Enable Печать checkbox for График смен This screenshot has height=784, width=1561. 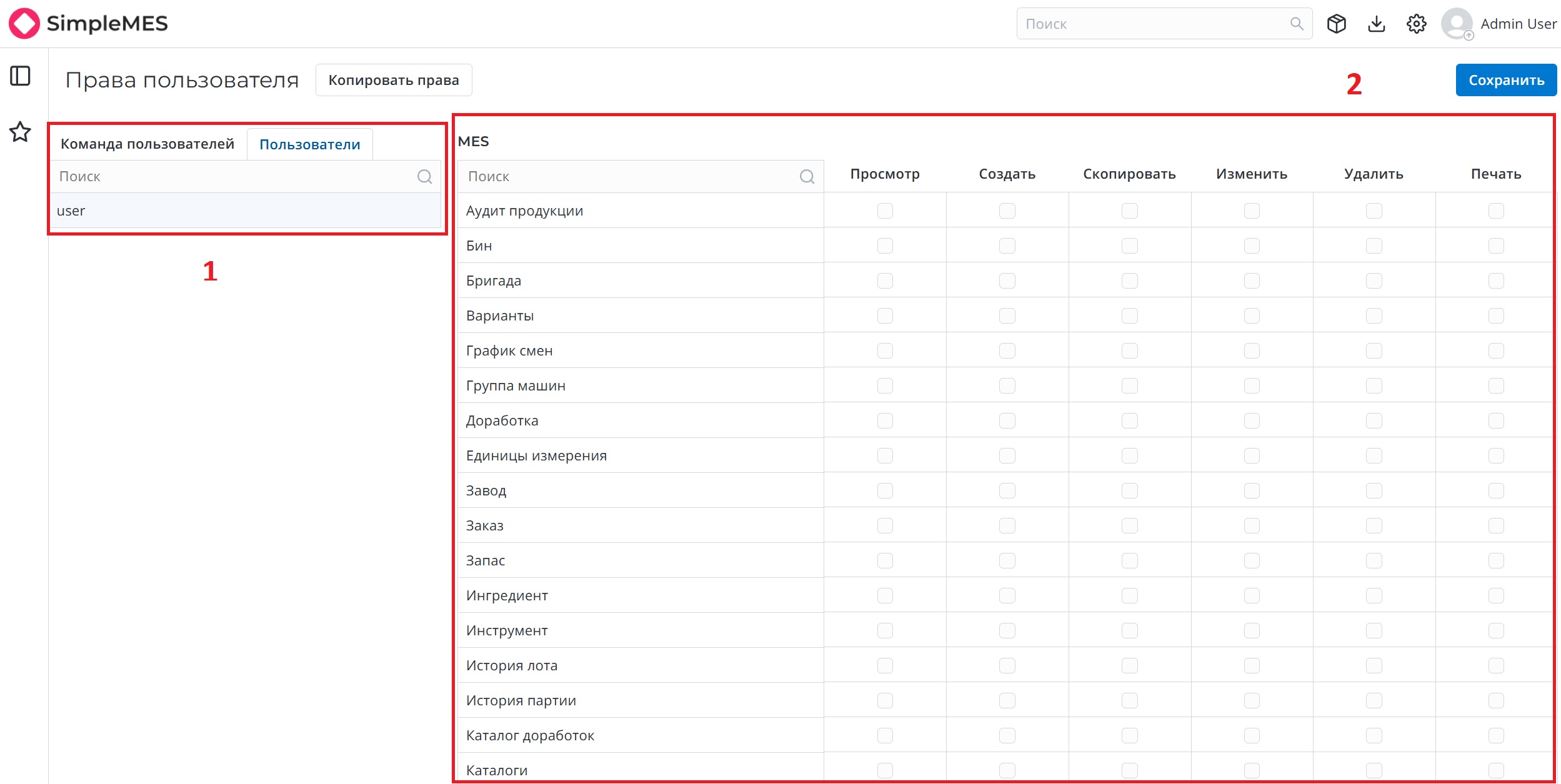(x=1496, y=350)
